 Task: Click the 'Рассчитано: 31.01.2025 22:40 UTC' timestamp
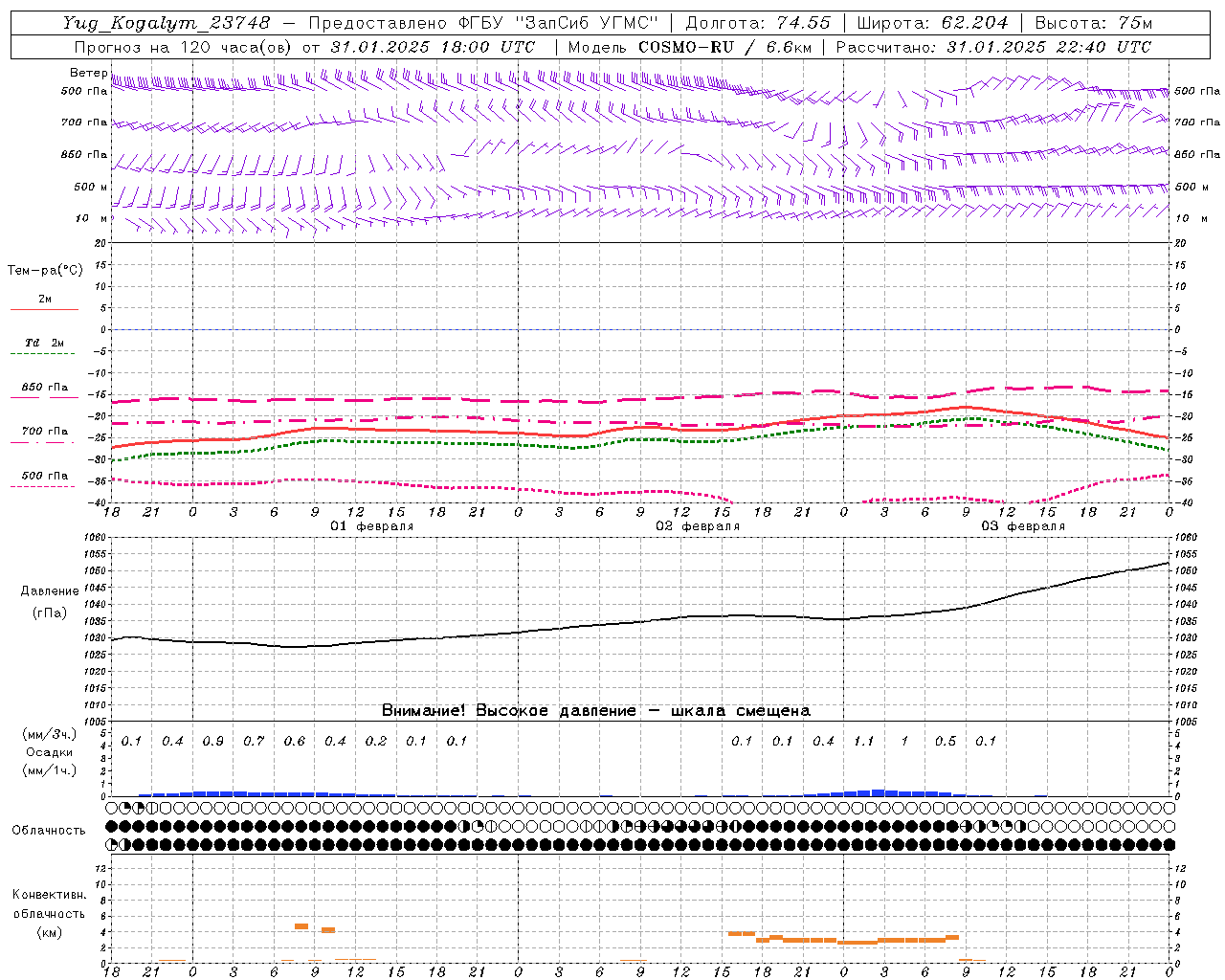pos(993,47)
